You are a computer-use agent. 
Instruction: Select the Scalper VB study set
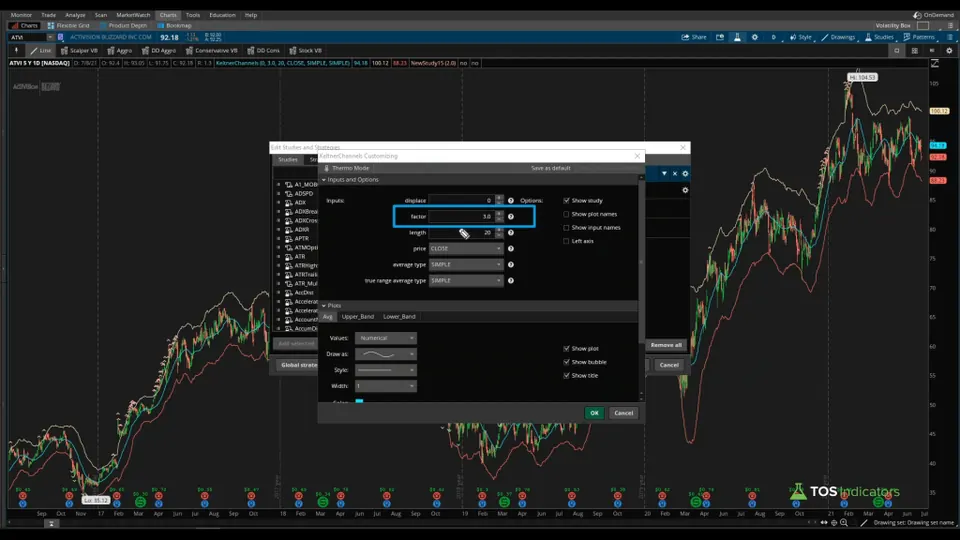(79, 51)
